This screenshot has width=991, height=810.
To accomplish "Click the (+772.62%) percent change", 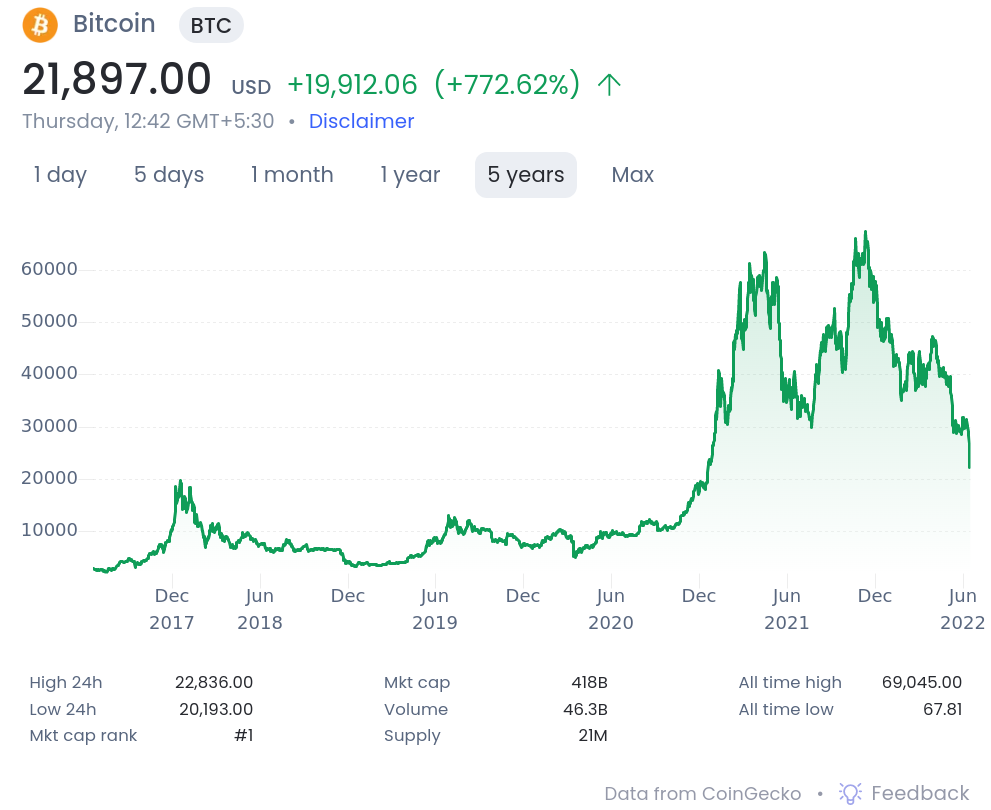I will [x=507, y=85].
